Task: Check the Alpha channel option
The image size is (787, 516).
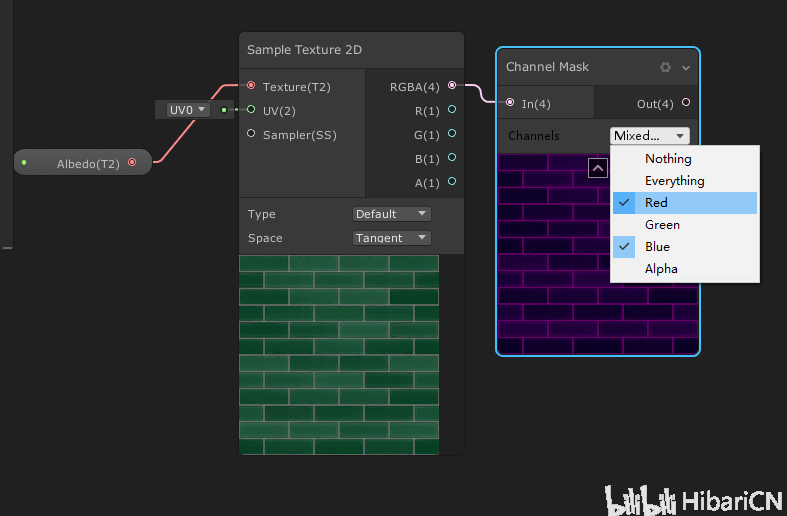Action: coord(685,269)
